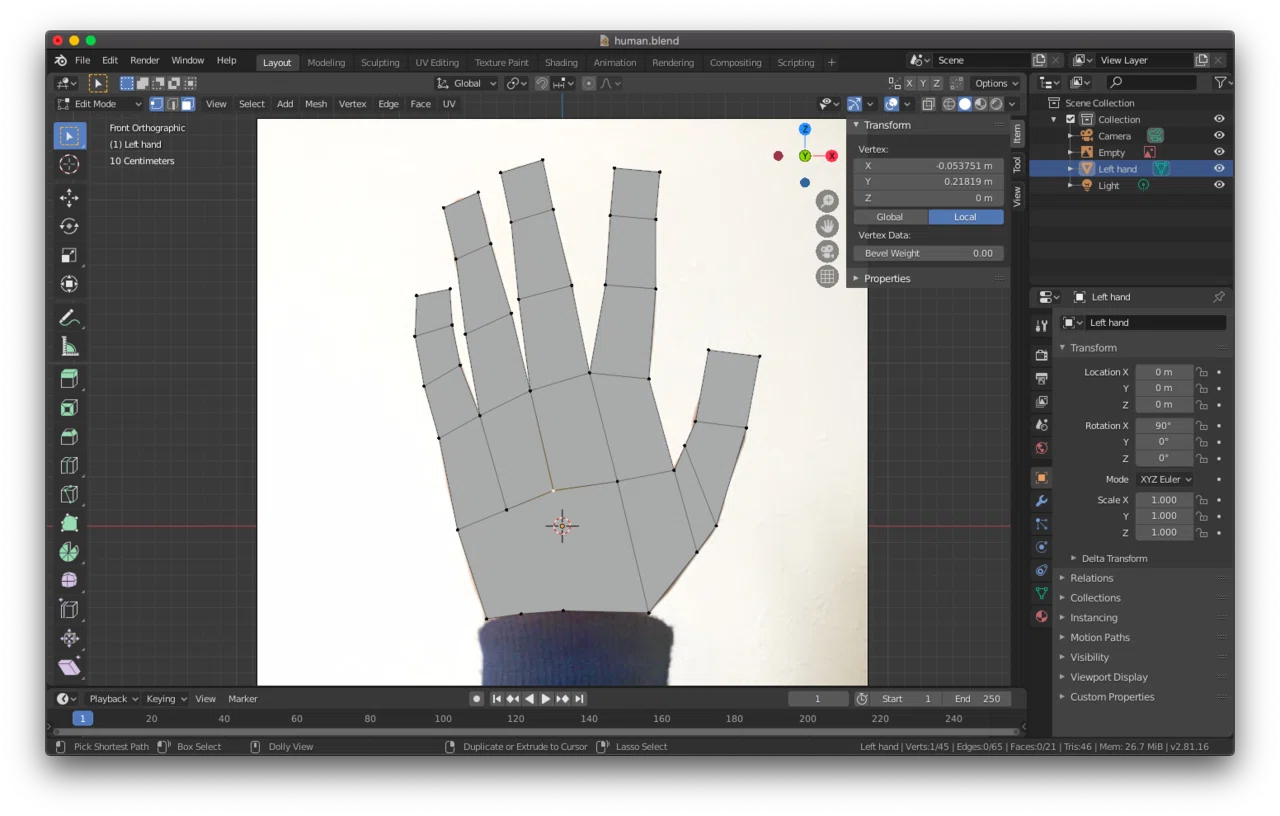Uncheck the Collection exclude checkbox
This screenshot has width=1280, height=816.
tap(1070, 119)
